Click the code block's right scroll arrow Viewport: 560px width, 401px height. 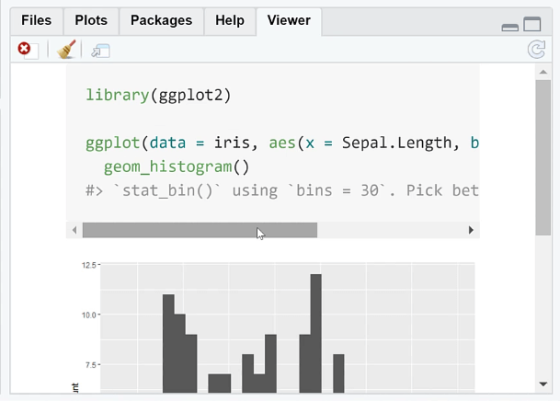click(x=471, y=230)
